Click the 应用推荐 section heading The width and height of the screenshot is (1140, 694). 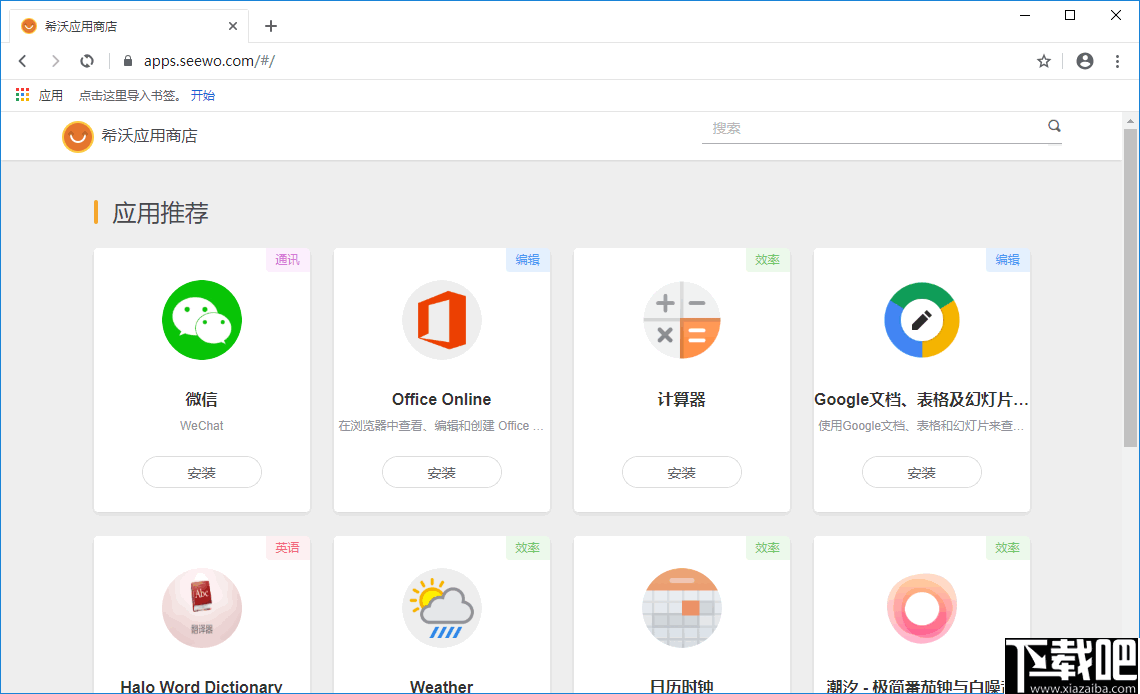[x=160, y=213]
